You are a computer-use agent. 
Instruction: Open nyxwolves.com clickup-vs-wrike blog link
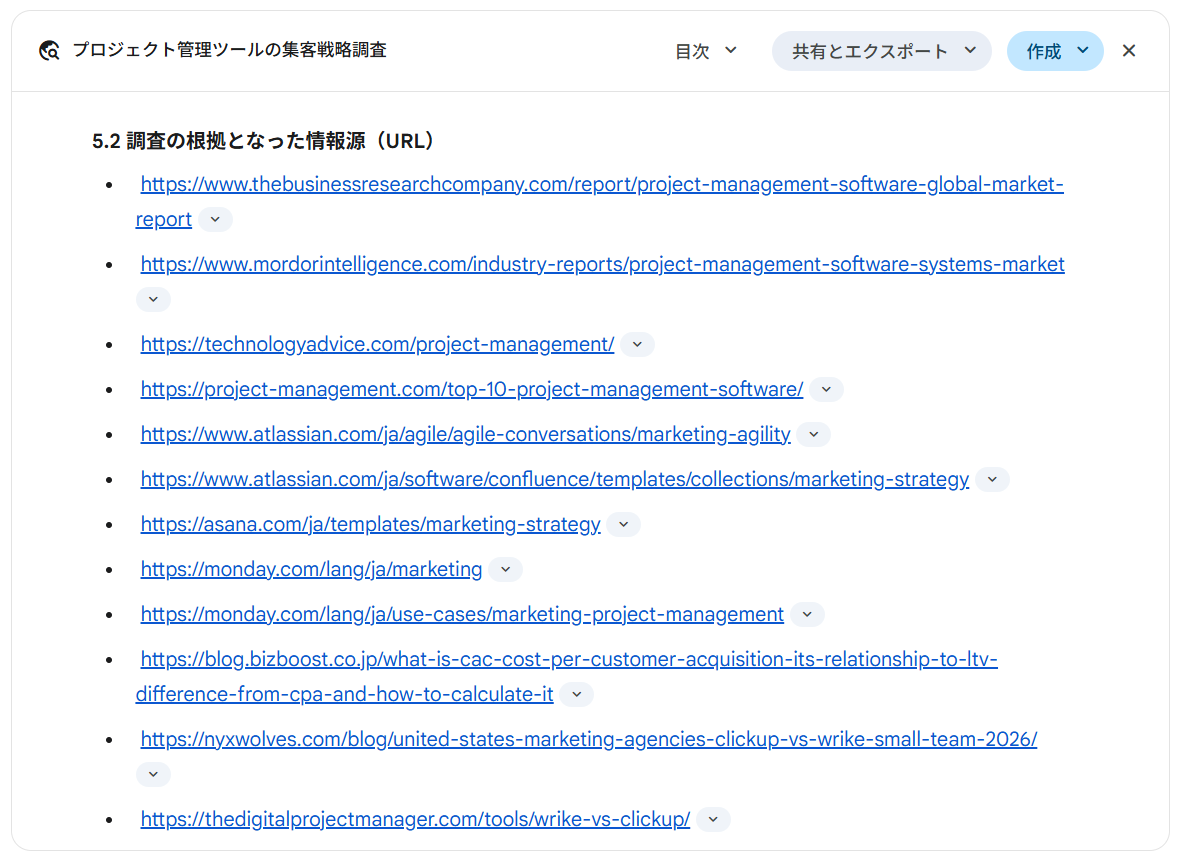588,739
